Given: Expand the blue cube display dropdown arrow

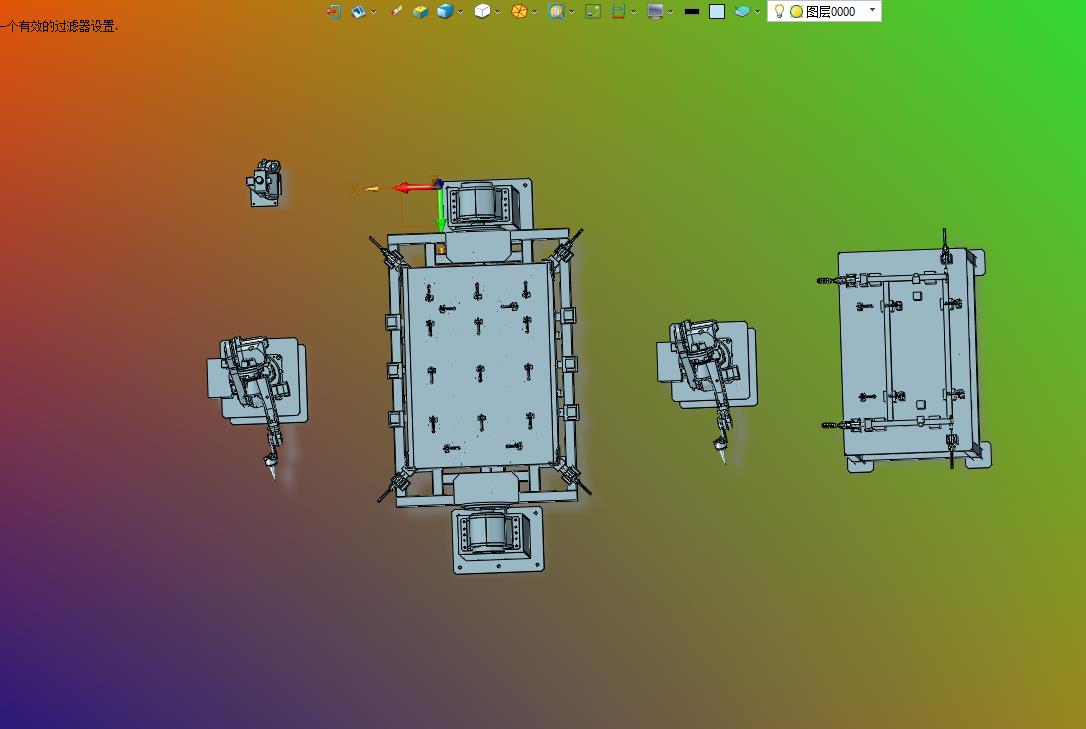Looking at the screenshot, I should tap(461, 12).
